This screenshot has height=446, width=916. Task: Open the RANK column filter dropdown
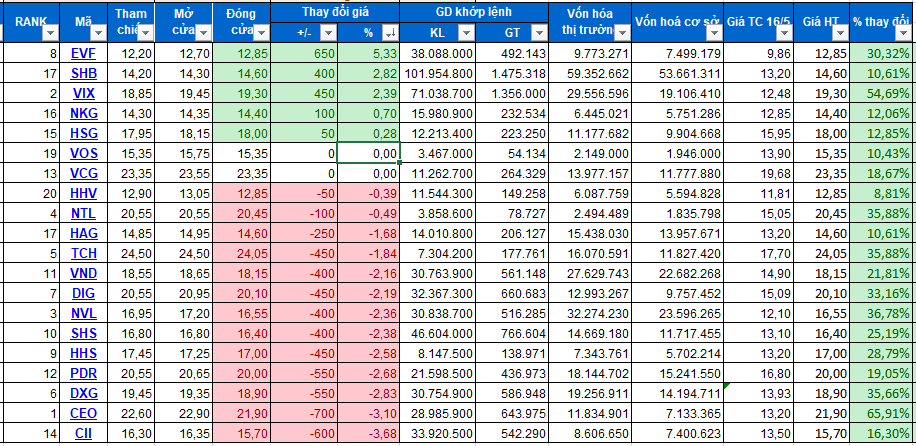[x=51, y=33]
